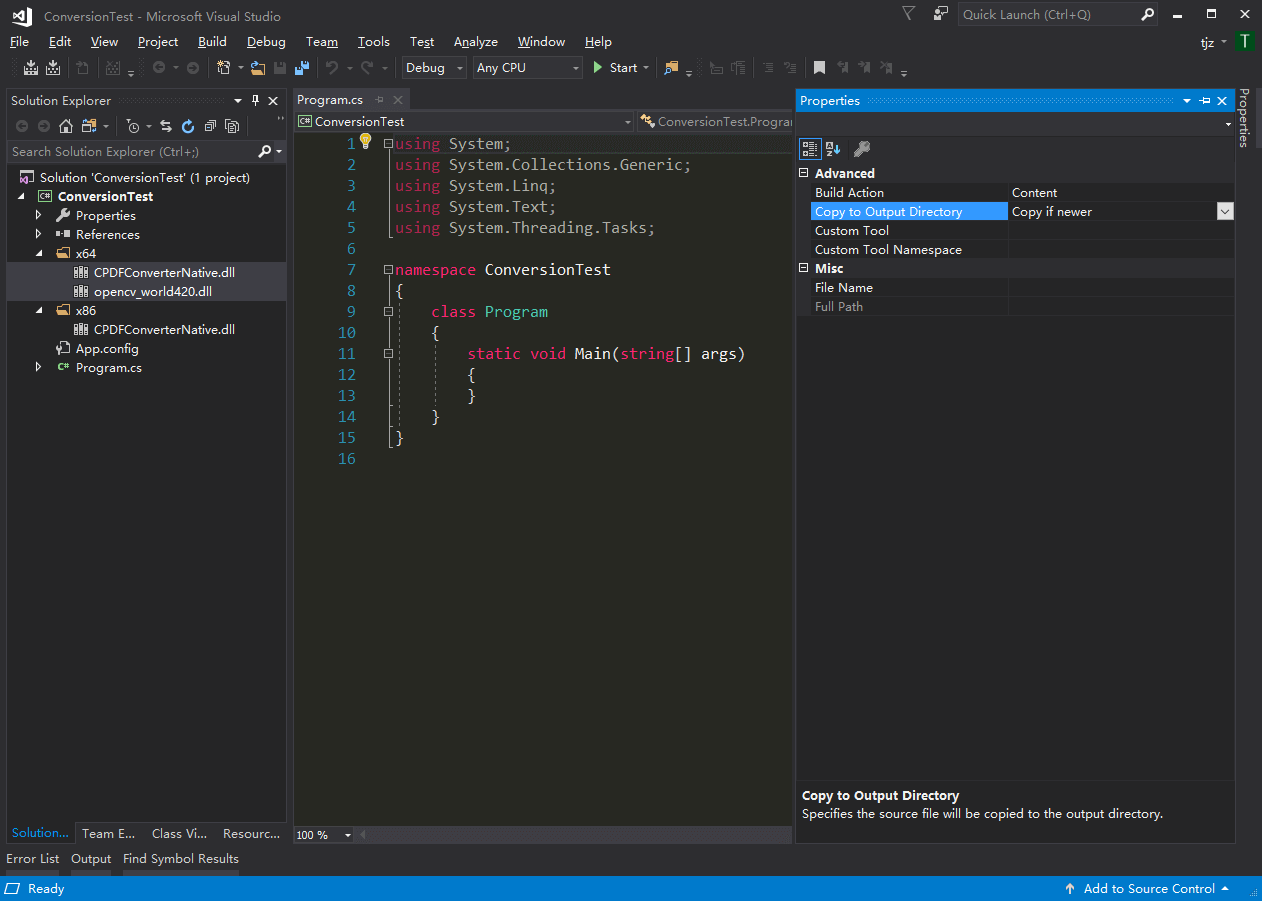
Task: Click the New Project toolbar icon
Action: coord(224,68)
